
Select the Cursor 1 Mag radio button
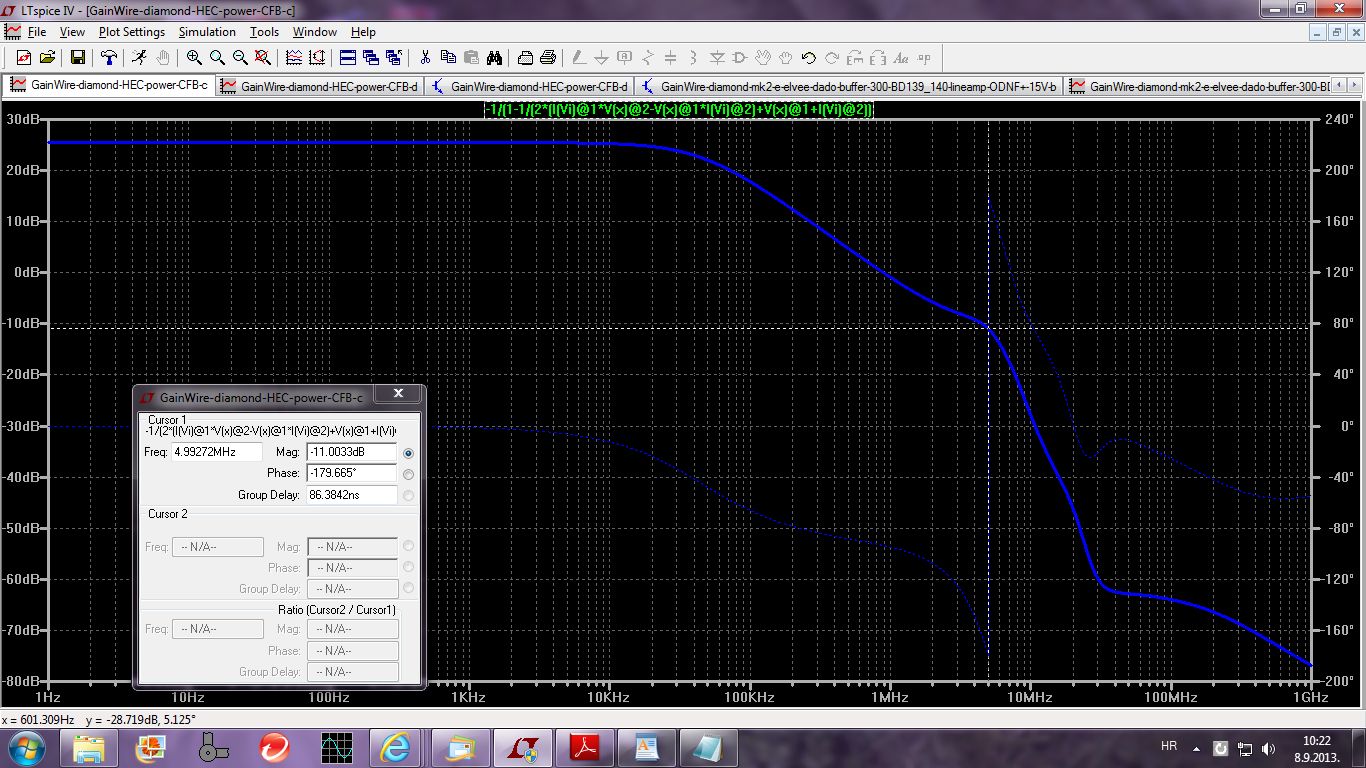[408, 453]
